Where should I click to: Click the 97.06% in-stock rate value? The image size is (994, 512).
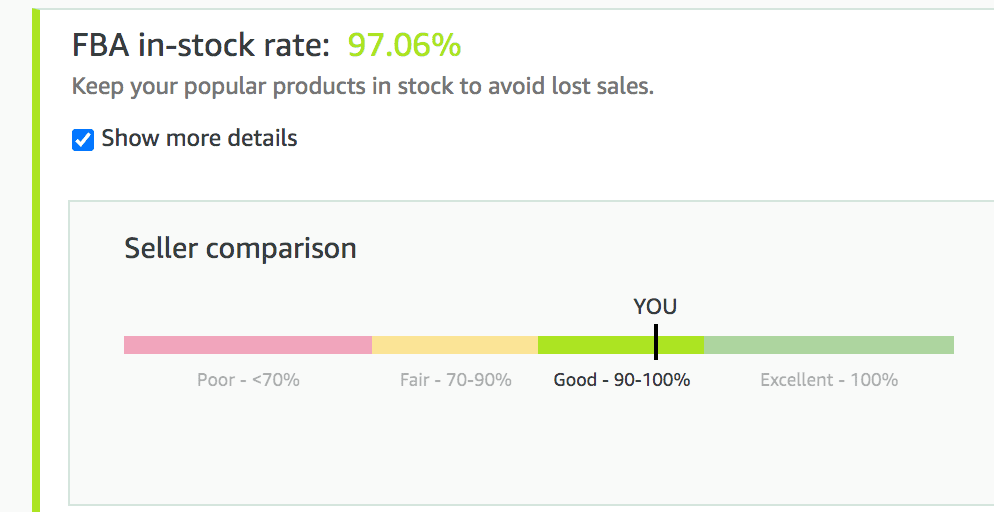coord(404,45)
